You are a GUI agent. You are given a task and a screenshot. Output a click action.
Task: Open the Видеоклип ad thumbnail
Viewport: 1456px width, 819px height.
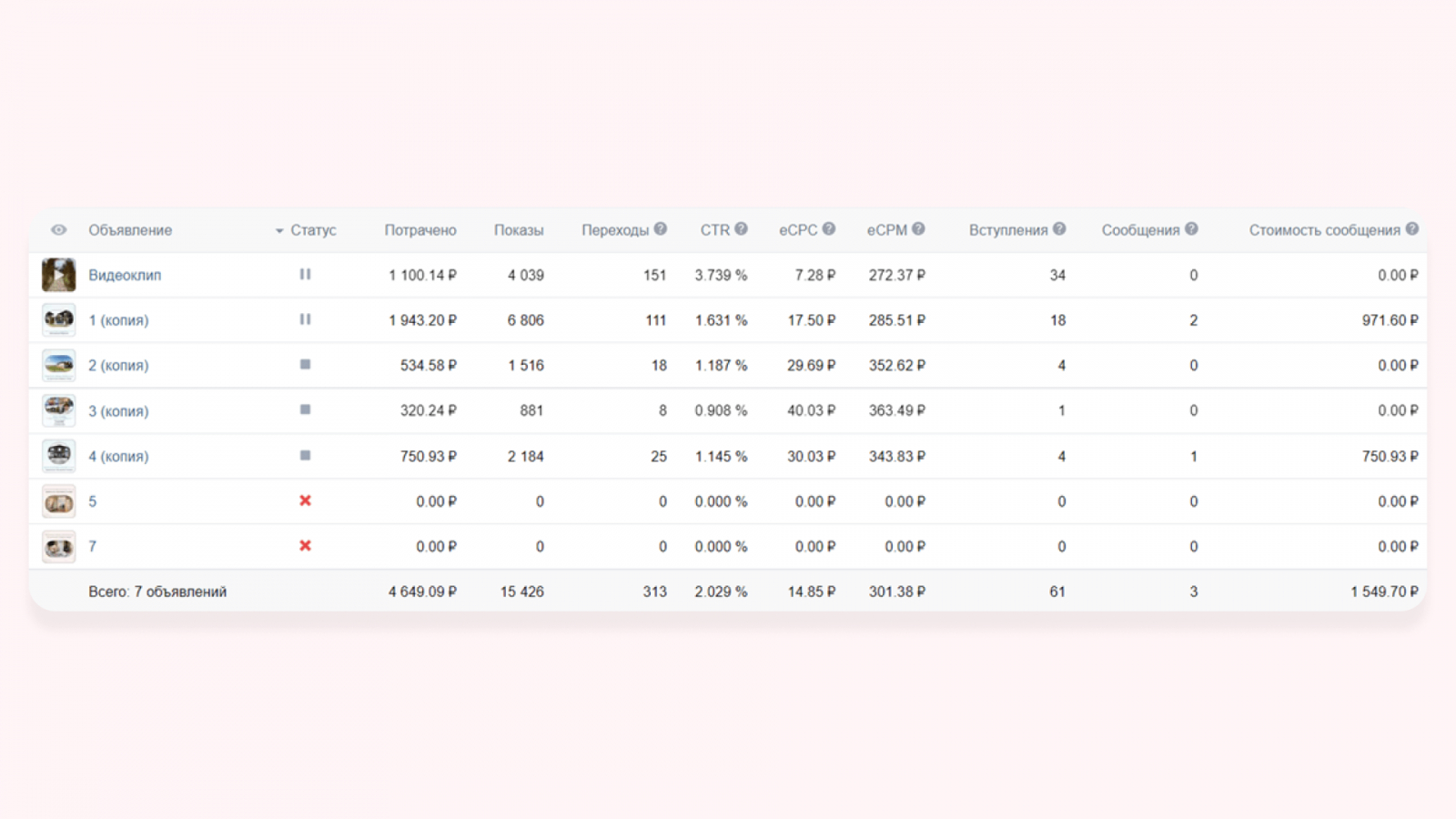click(58, 275)
